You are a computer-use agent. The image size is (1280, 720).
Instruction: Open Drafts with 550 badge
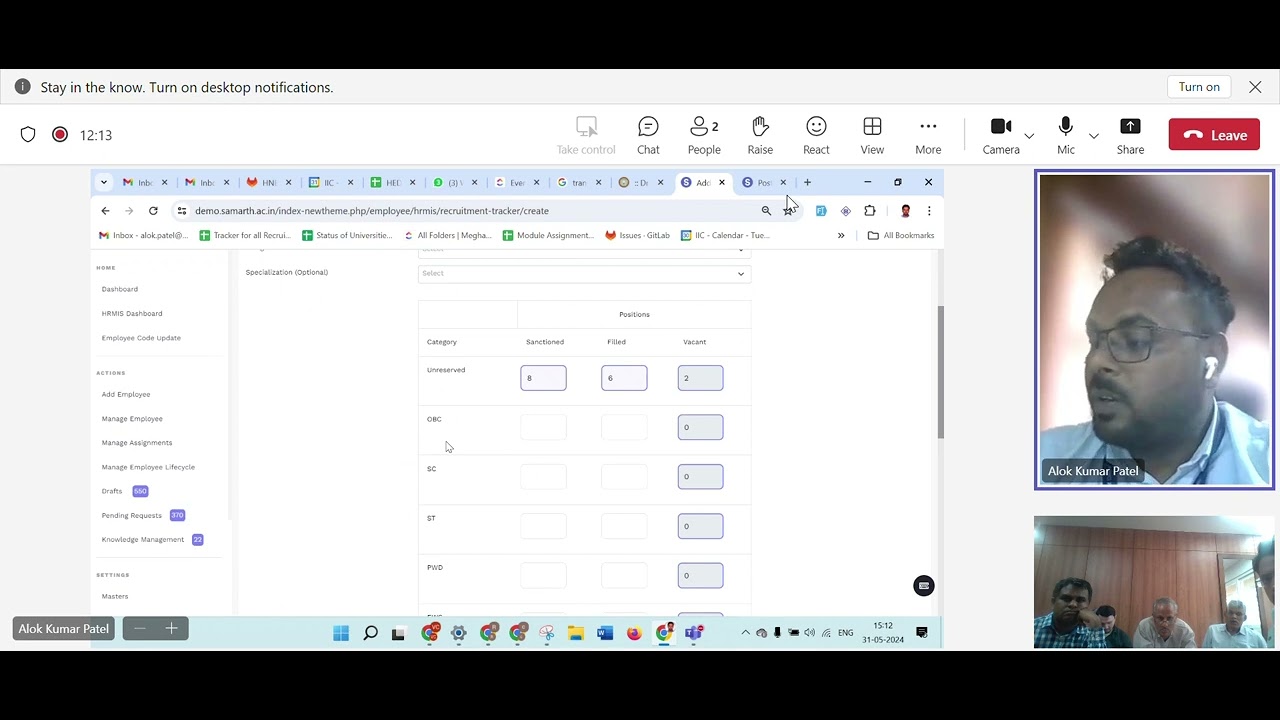[x=124, y=491]
